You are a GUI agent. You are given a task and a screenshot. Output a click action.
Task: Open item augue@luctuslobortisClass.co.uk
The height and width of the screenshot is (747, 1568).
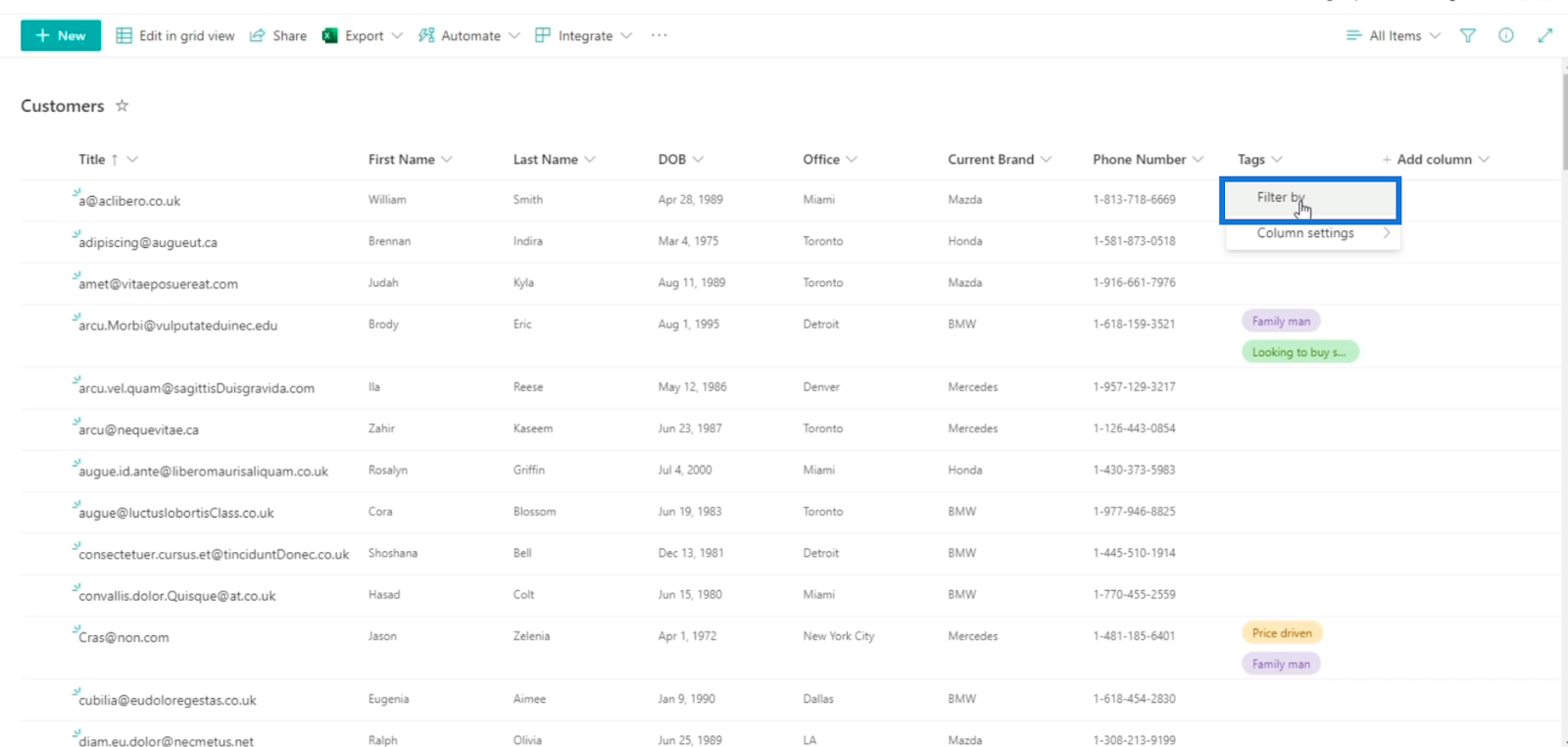pos(176,513)
